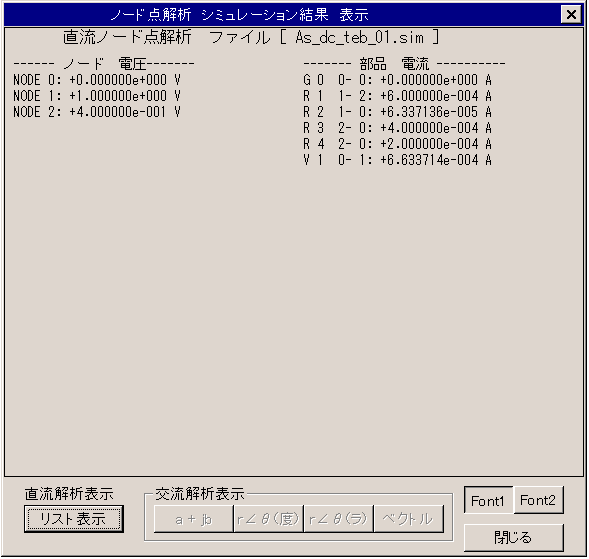The height and width of the screenshot is (559, 589).
Task: Click the V 1 current row
Action: (397, 160)
